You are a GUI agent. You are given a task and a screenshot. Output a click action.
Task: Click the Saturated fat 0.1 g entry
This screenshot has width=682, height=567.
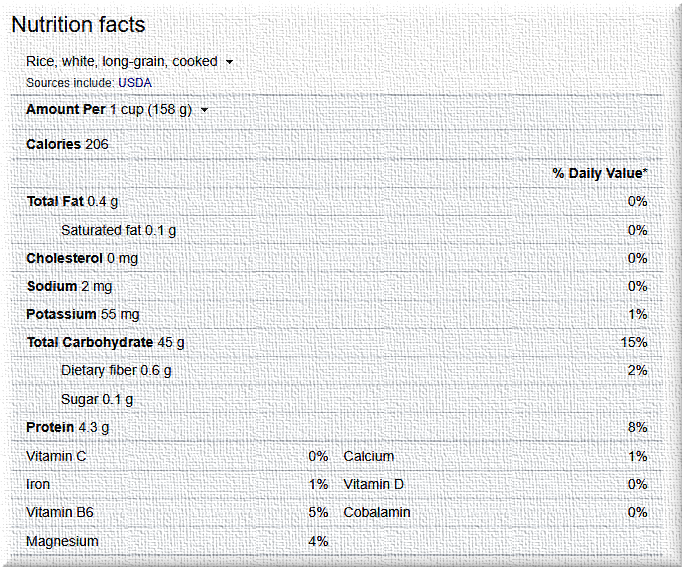tap(118, 230)
